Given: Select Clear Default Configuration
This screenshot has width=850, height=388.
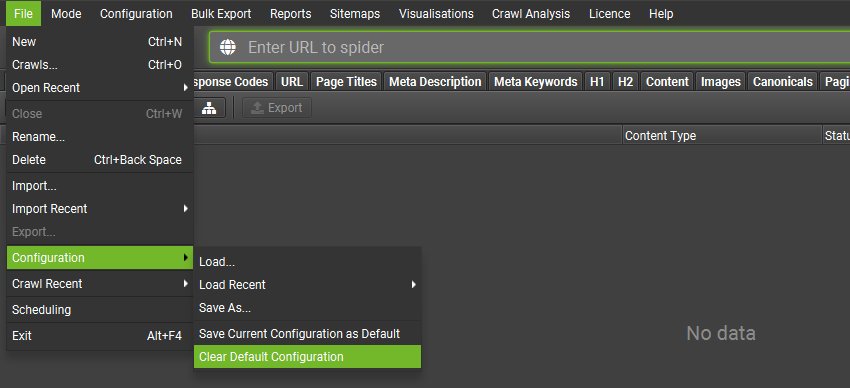Looking at the screenshot, I should click(x=307, y=357).
